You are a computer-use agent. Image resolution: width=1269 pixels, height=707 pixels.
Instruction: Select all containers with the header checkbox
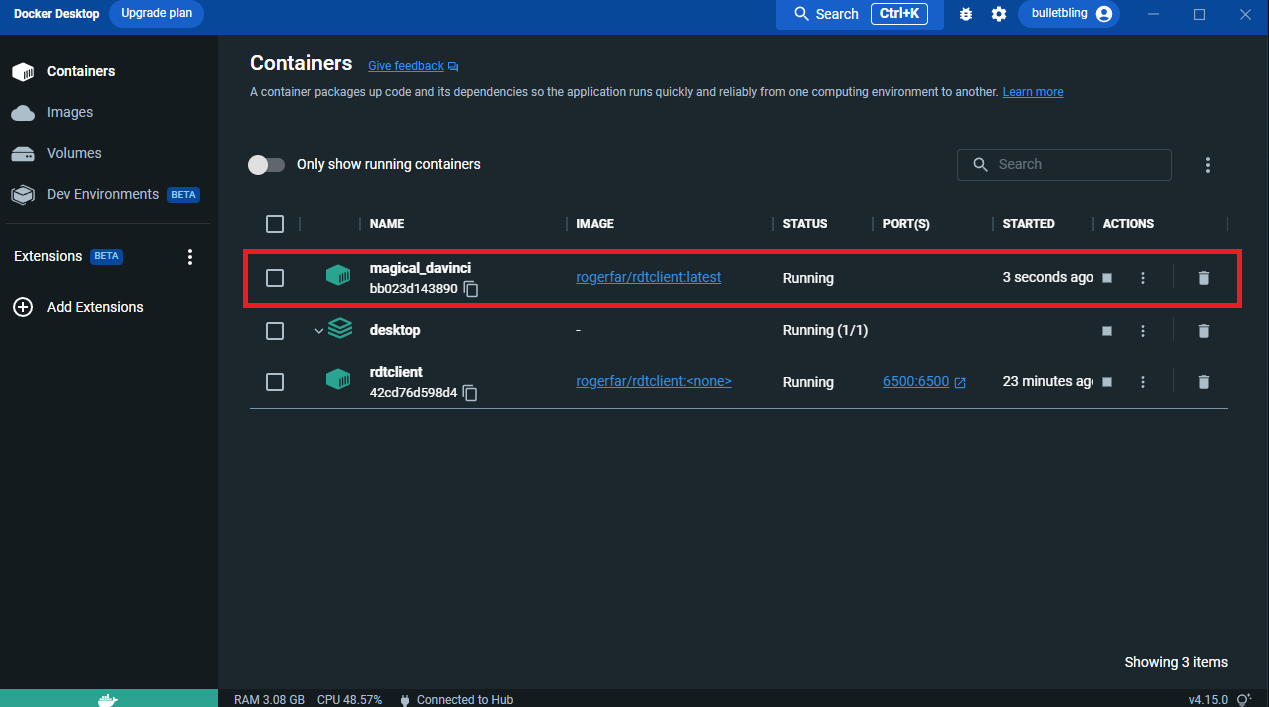coord(275,224)
